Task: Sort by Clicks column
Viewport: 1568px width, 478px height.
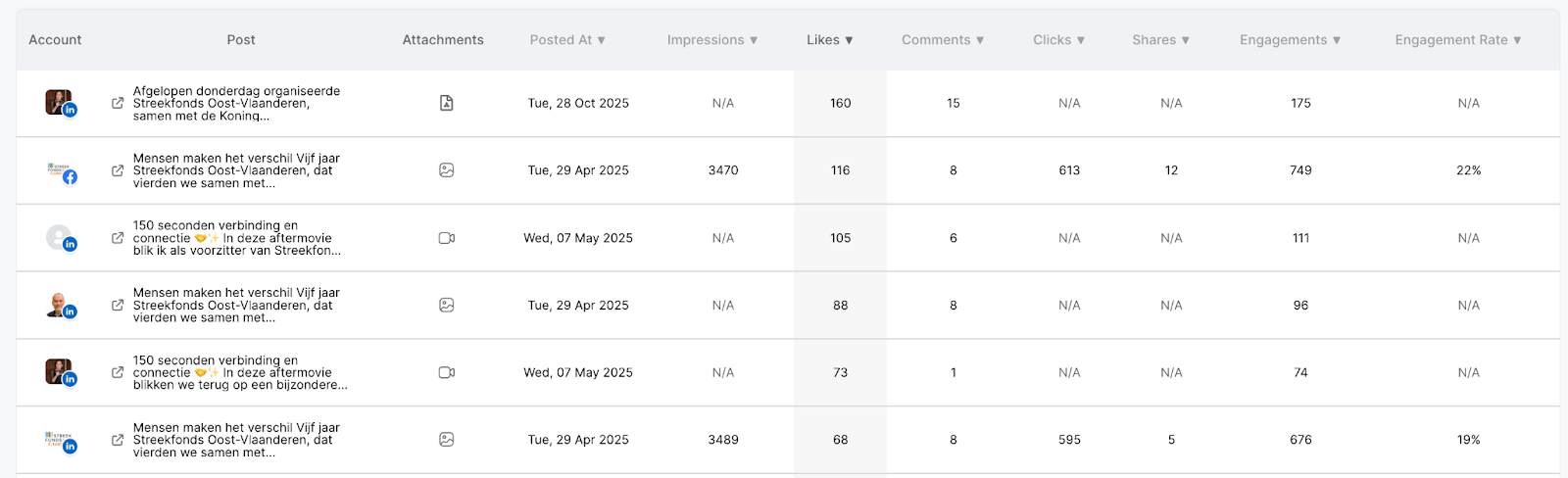Action: click(1058, 40)
